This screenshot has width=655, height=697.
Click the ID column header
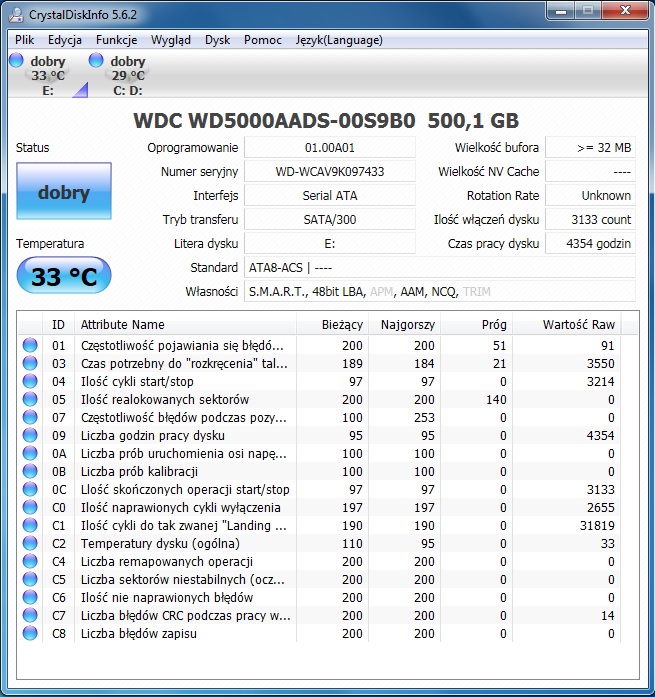tap(58, 324)
